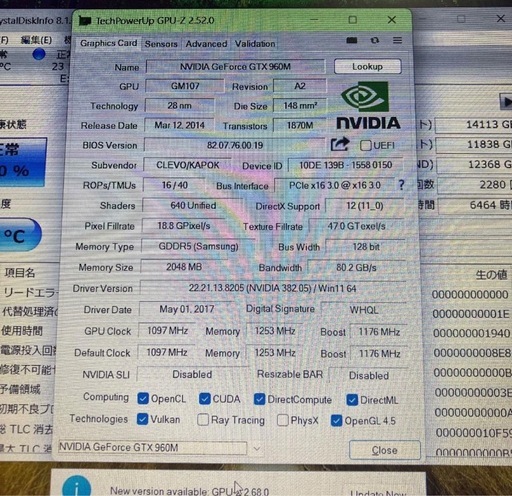Image resolution: width=512 pixels, height=496 pixels.
Task: Toggle the OpenCL checkbox
Action: 143,398
